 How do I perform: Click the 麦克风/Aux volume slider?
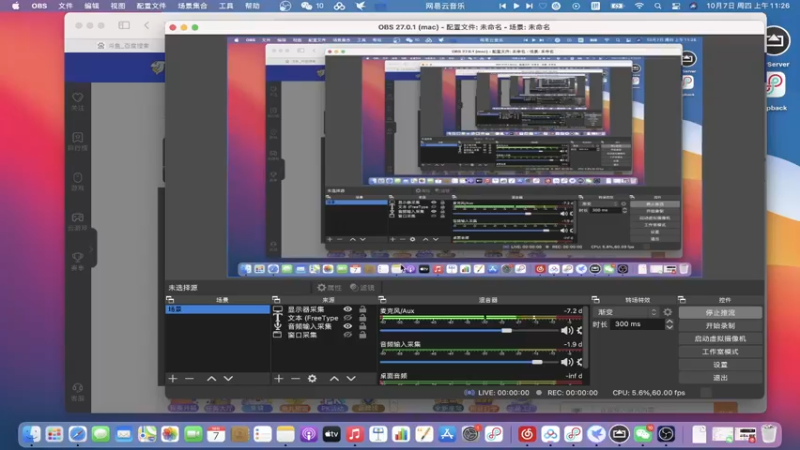click(469, 331)
